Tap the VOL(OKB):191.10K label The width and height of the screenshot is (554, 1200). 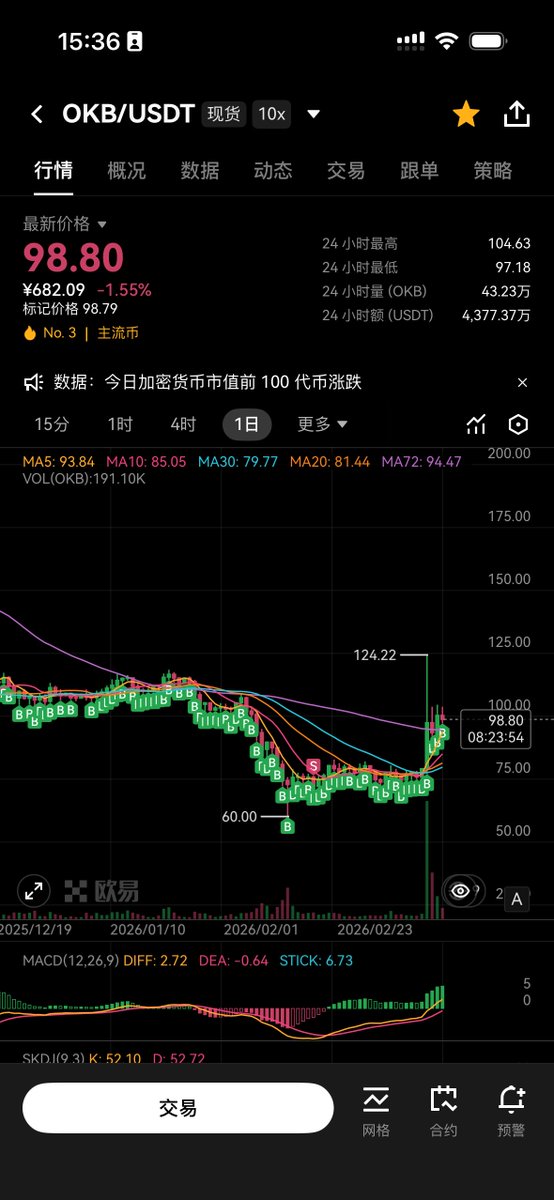[85, 479]
